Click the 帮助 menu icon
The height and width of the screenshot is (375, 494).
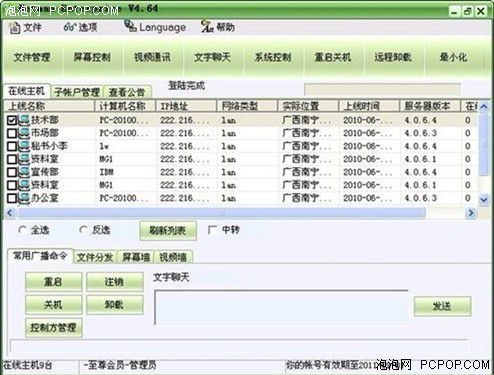click(207, 26)
